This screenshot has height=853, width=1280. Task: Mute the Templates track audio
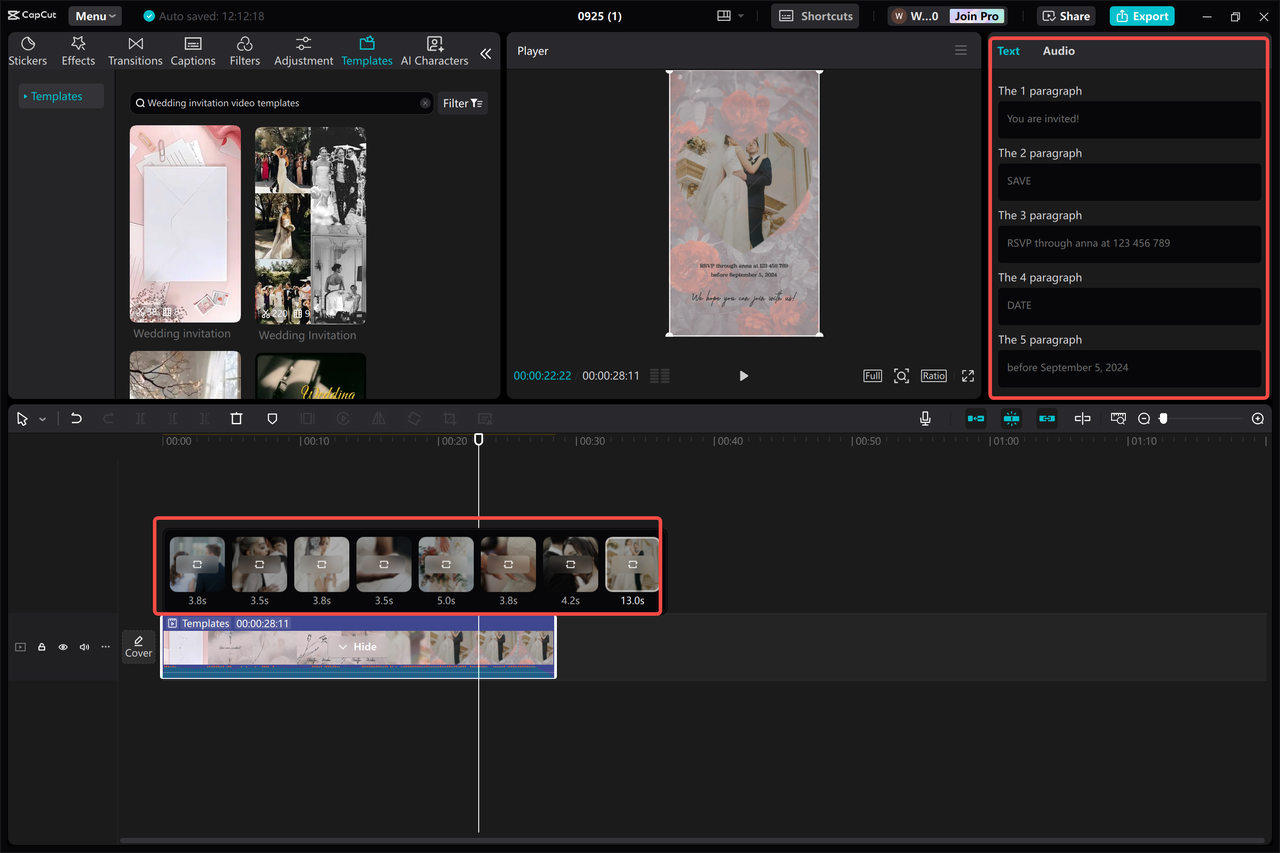pyautogui.click(x=83, y=647)
